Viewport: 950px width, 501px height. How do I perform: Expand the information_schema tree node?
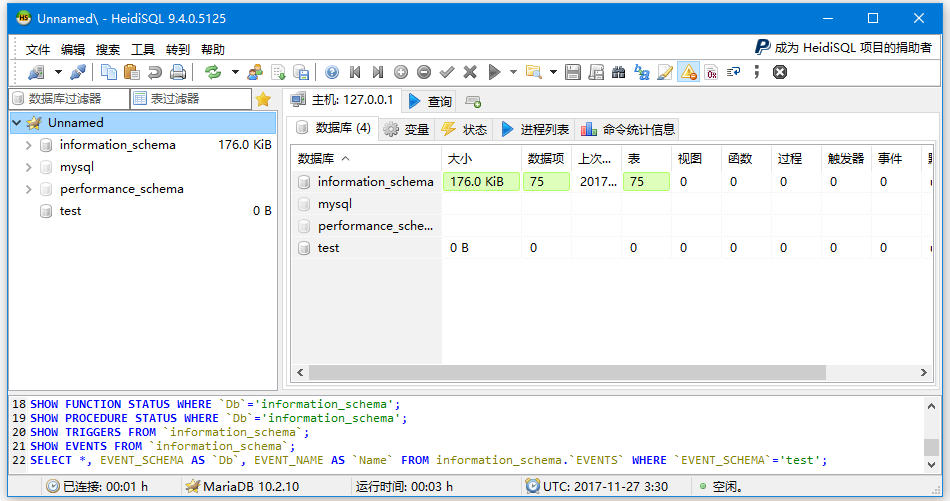[x=29, y=145]
